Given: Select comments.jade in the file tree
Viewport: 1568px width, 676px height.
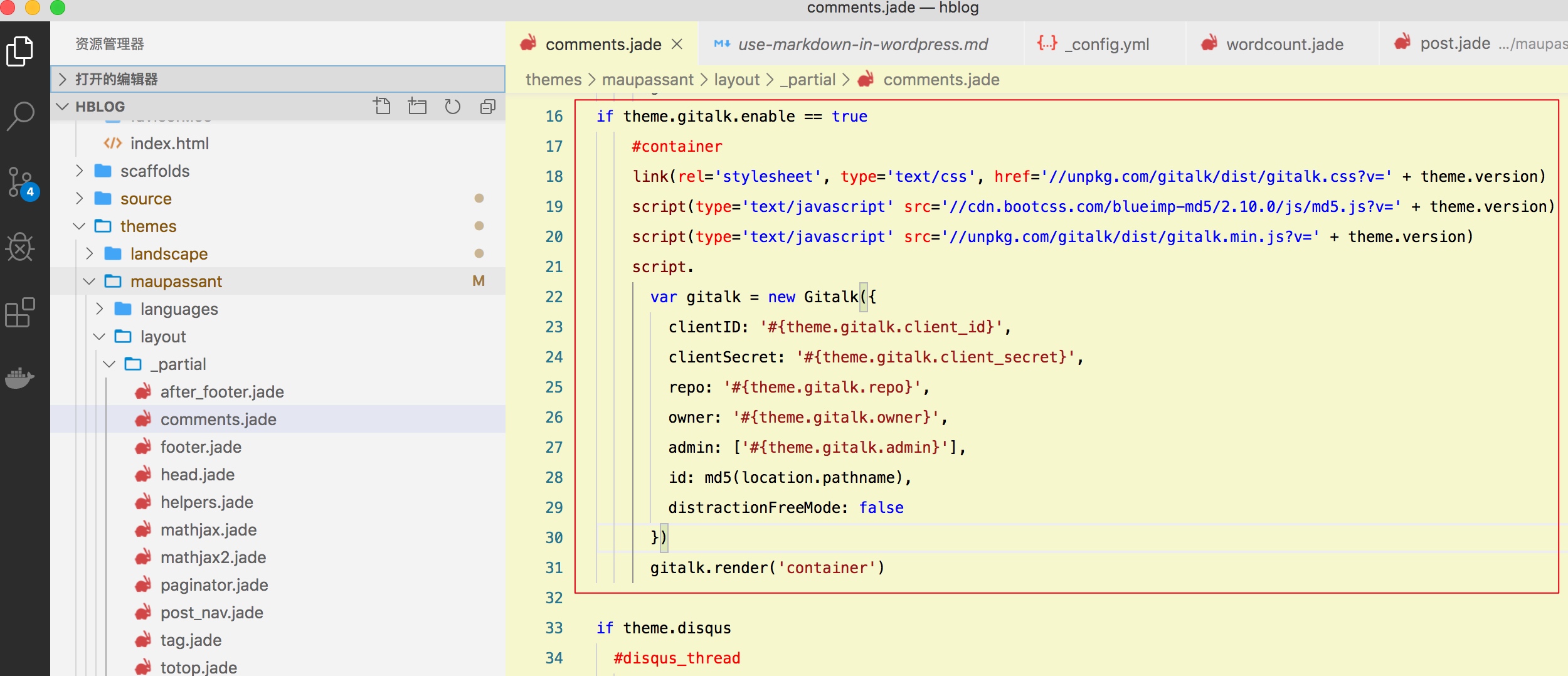Looking at the screenshot, I should pos(277,420).
